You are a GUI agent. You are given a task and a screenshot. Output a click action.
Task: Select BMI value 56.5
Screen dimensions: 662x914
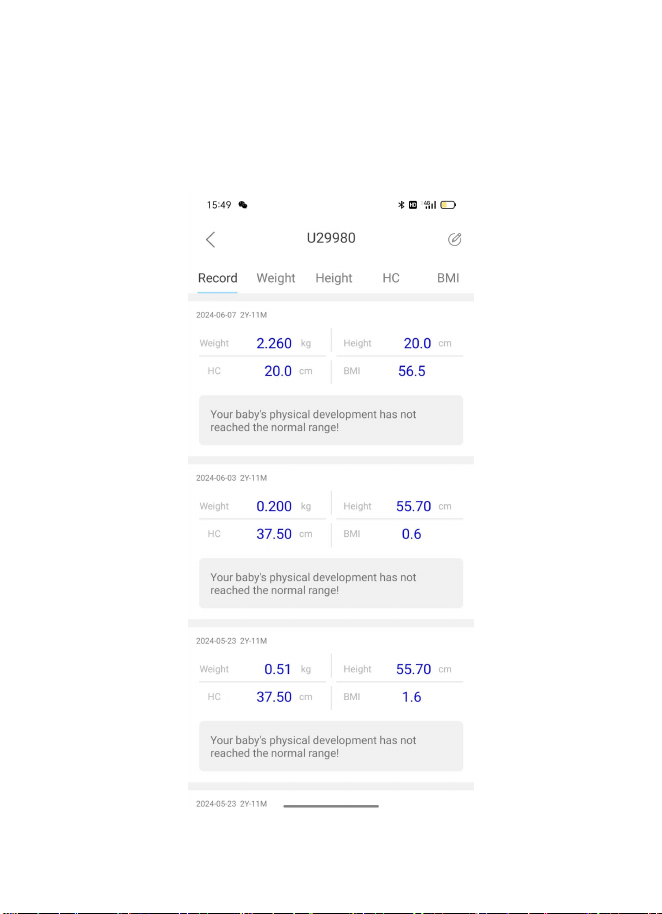[x=411, y=371]
